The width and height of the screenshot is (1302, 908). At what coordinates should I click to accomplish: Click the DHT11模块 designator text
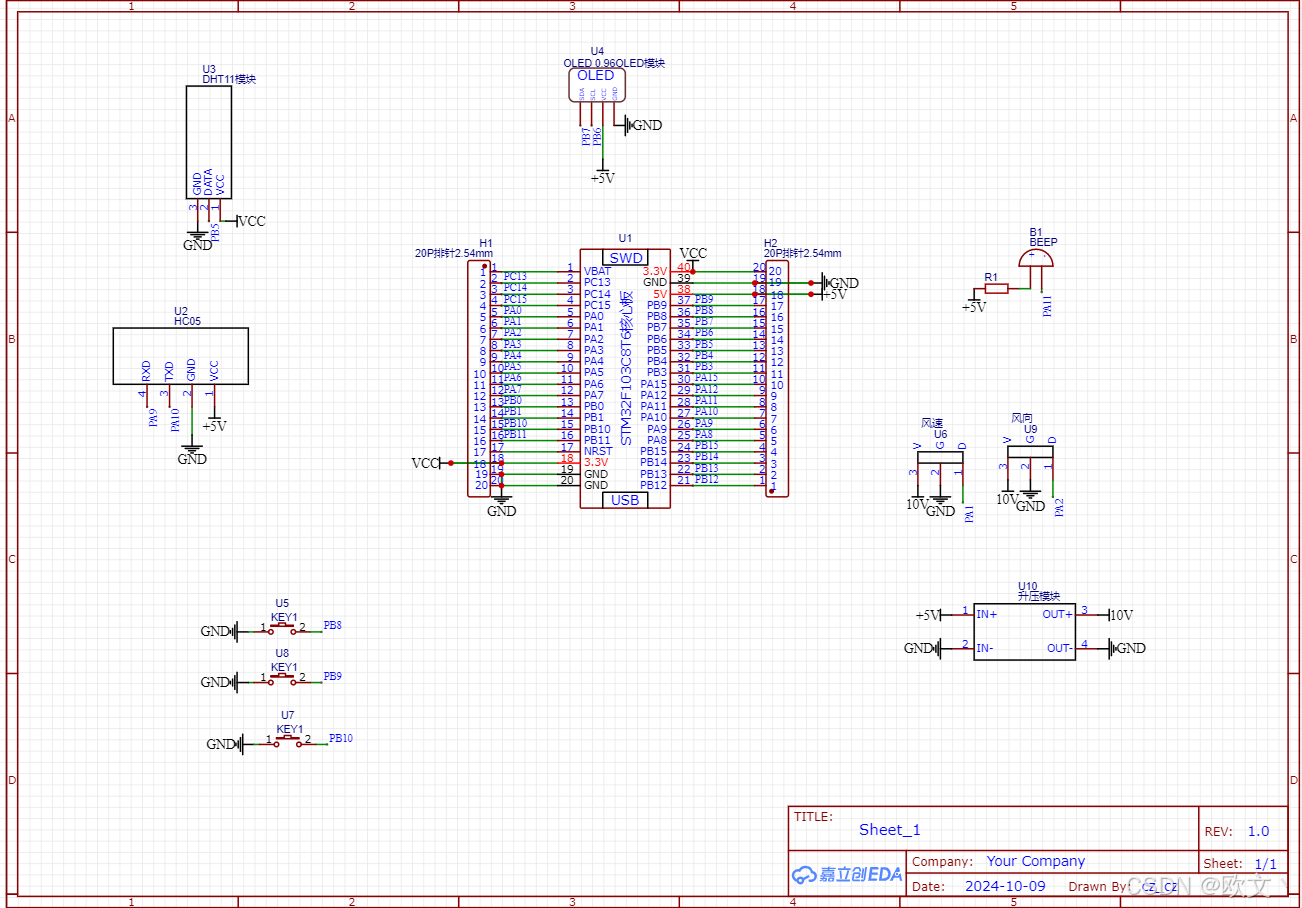point(229,79)
